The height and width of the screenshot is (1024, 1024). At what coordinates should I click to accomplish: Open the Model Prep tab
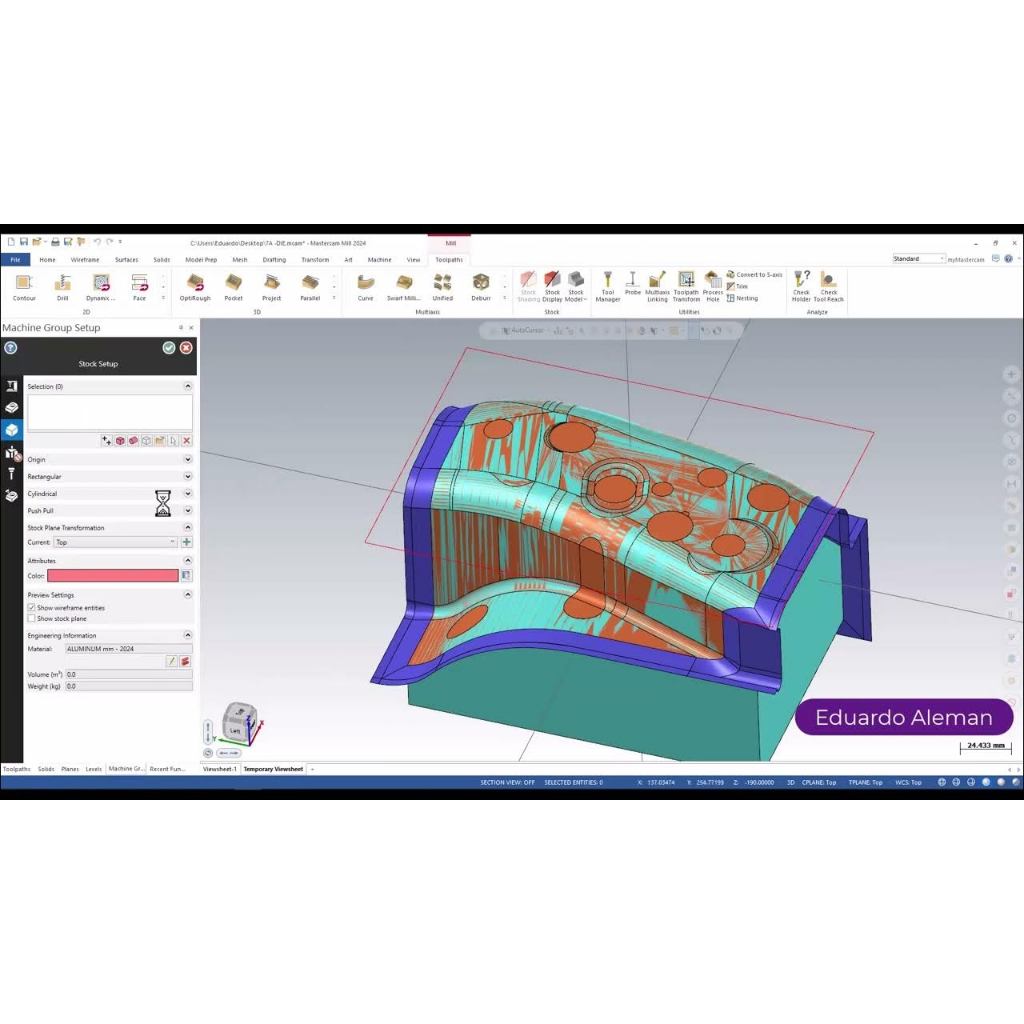coord(201,259)
